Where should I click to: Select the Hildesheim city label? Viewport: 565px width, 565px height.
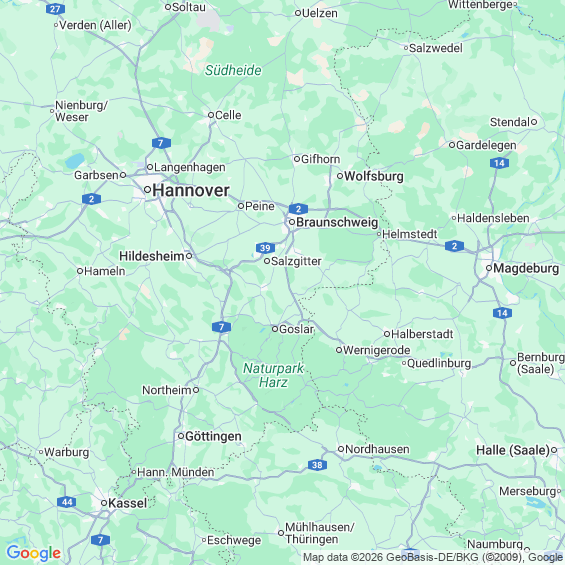(x=152, y=256)
